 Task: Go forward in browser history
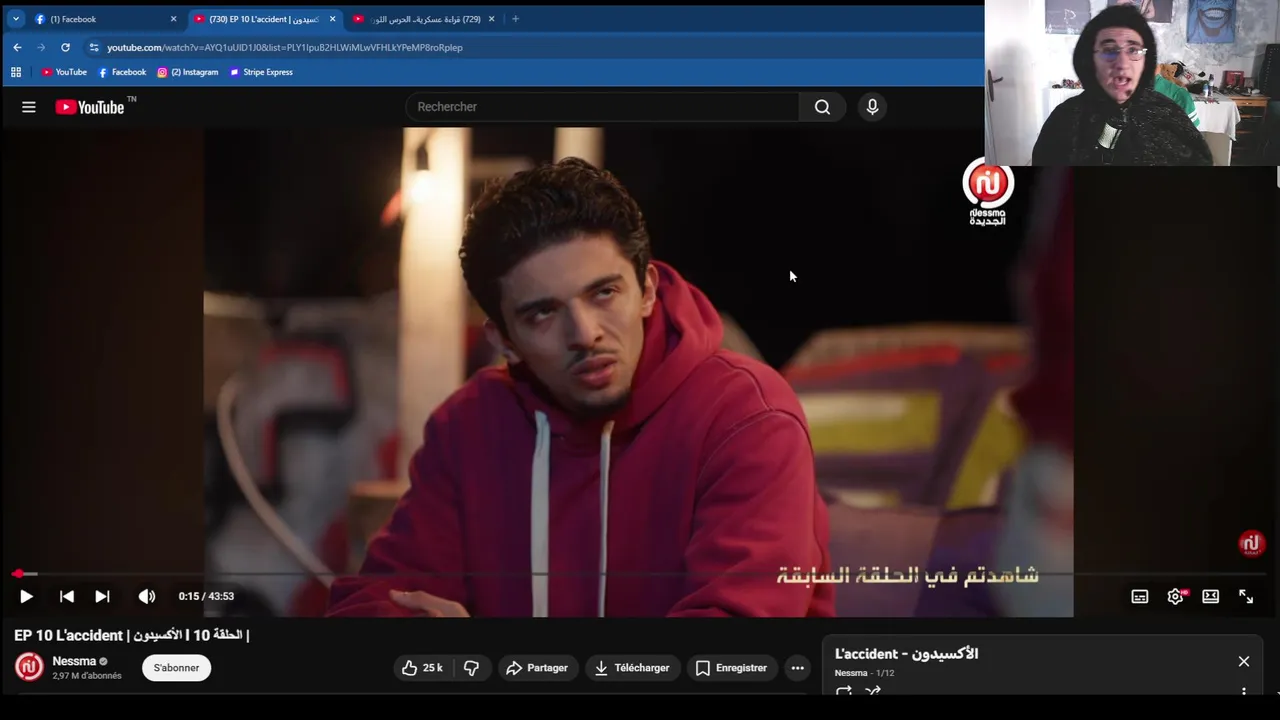[x=41, y=47]
